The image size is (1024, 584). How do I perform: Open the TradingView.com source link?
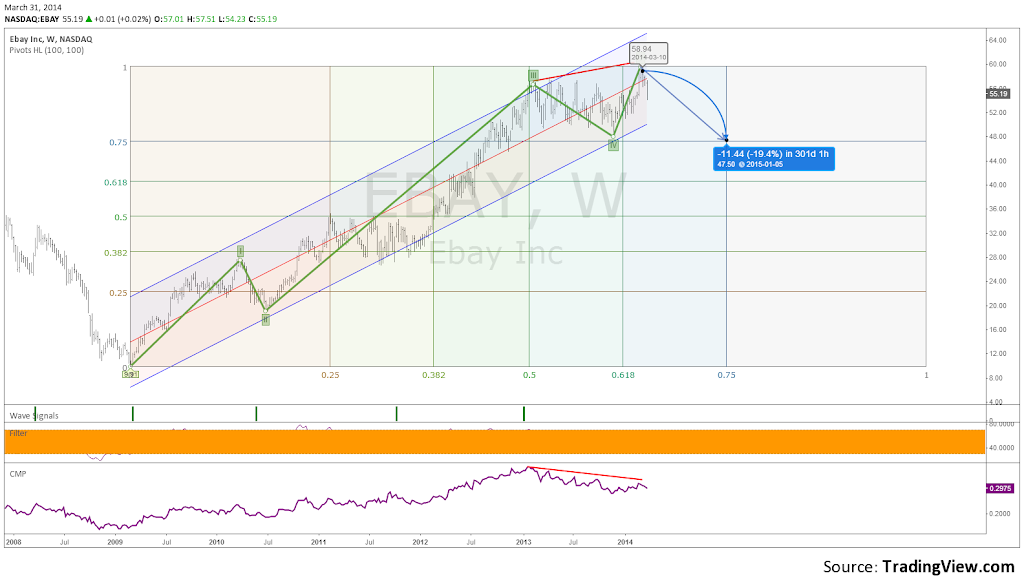(x=948, y=566)
